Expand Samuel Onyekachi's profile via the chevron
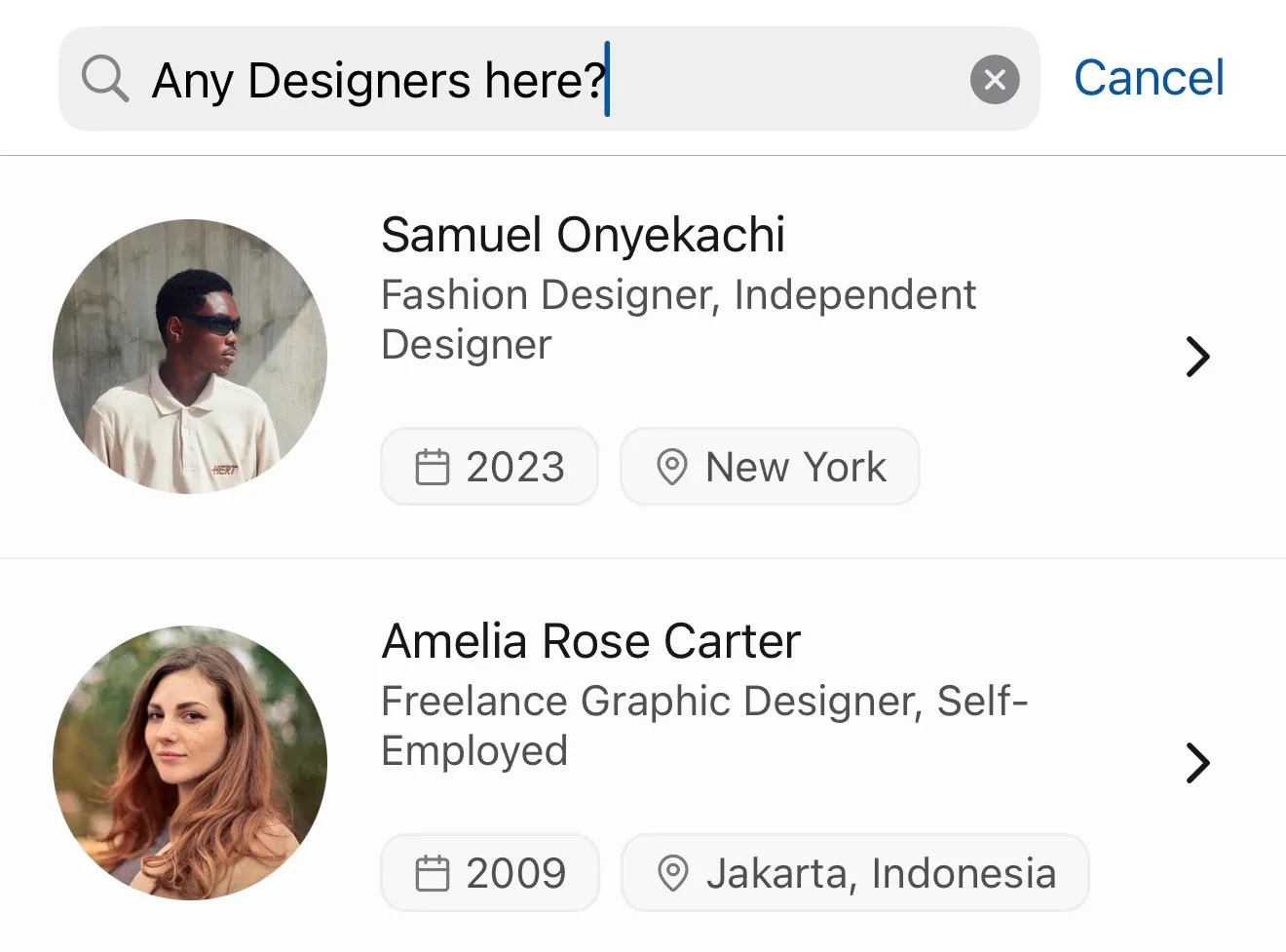This screenshot has width=1286, height=952. (1198, 357)
